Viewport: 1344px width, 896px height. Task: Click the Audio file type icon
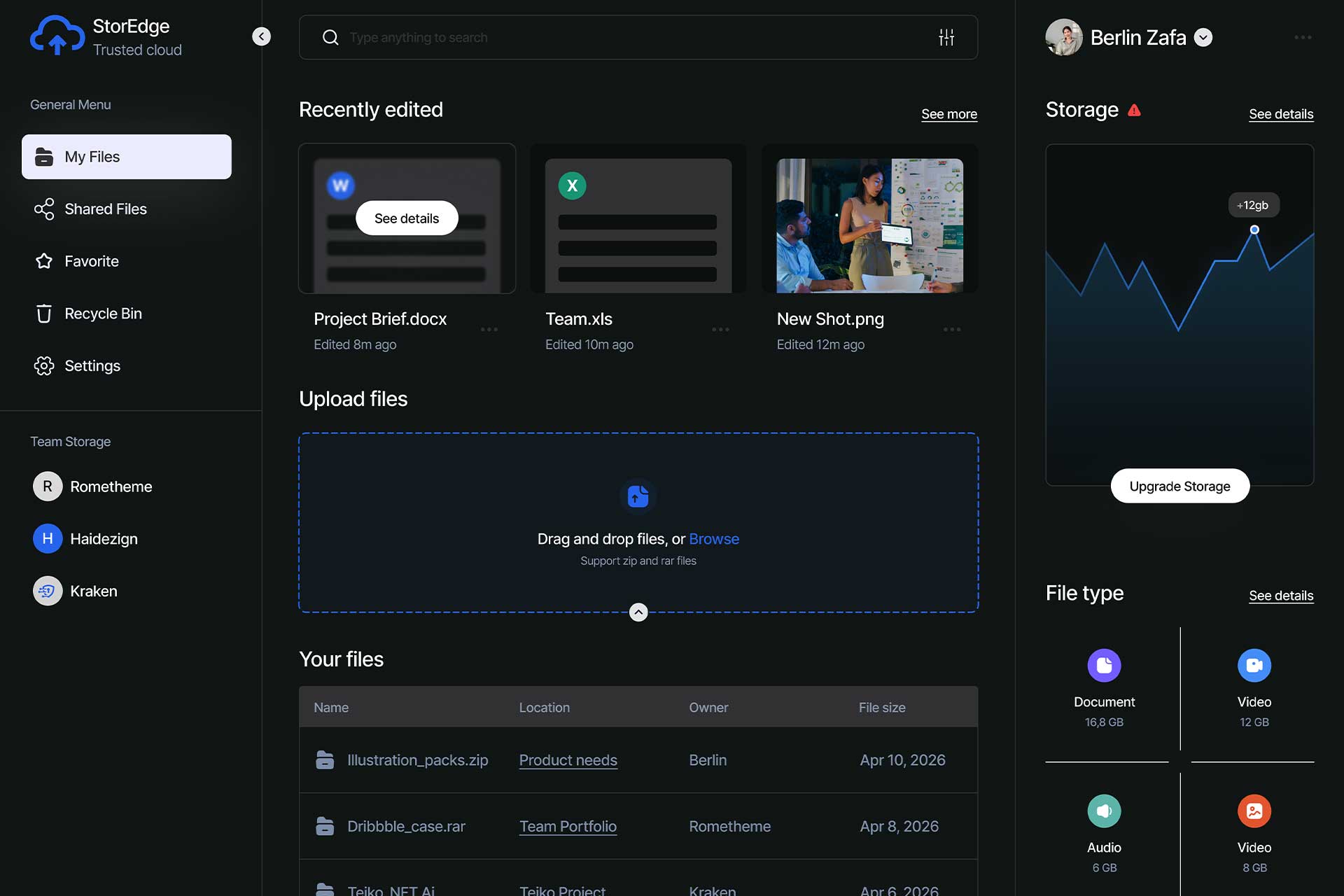click(1104, 811)
